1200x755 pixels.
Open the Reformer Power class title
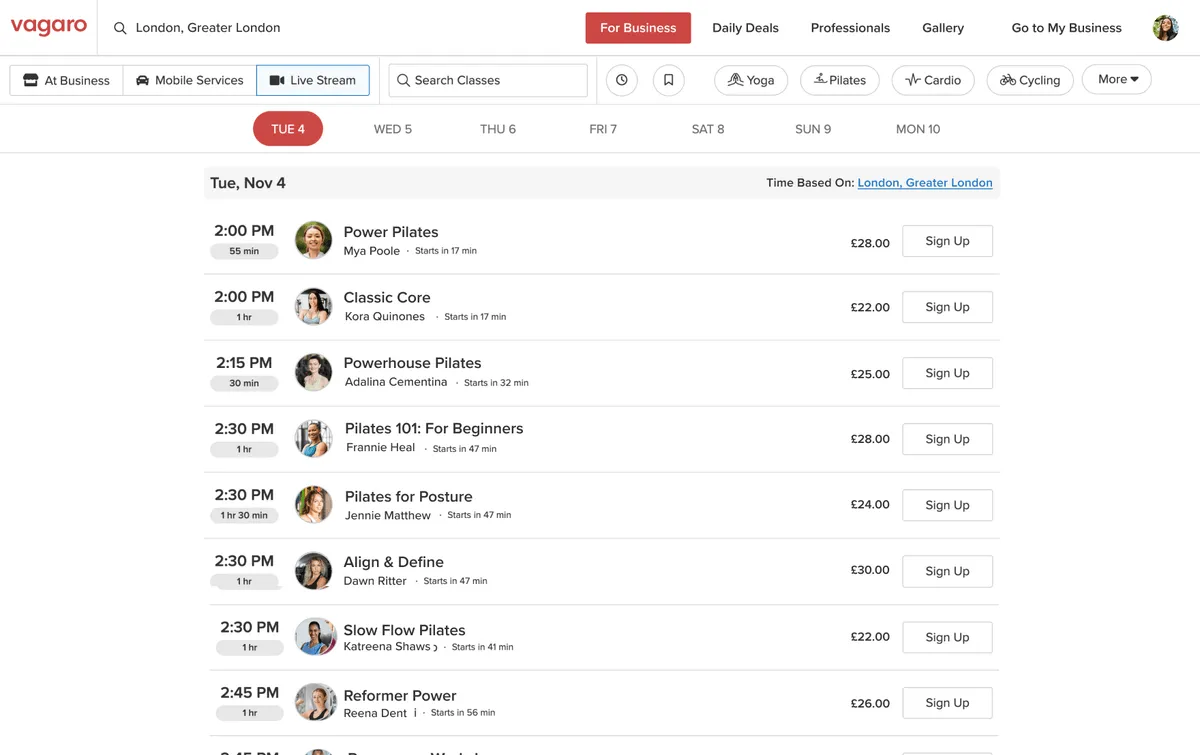pyautogui.click(x=400, y=695)
